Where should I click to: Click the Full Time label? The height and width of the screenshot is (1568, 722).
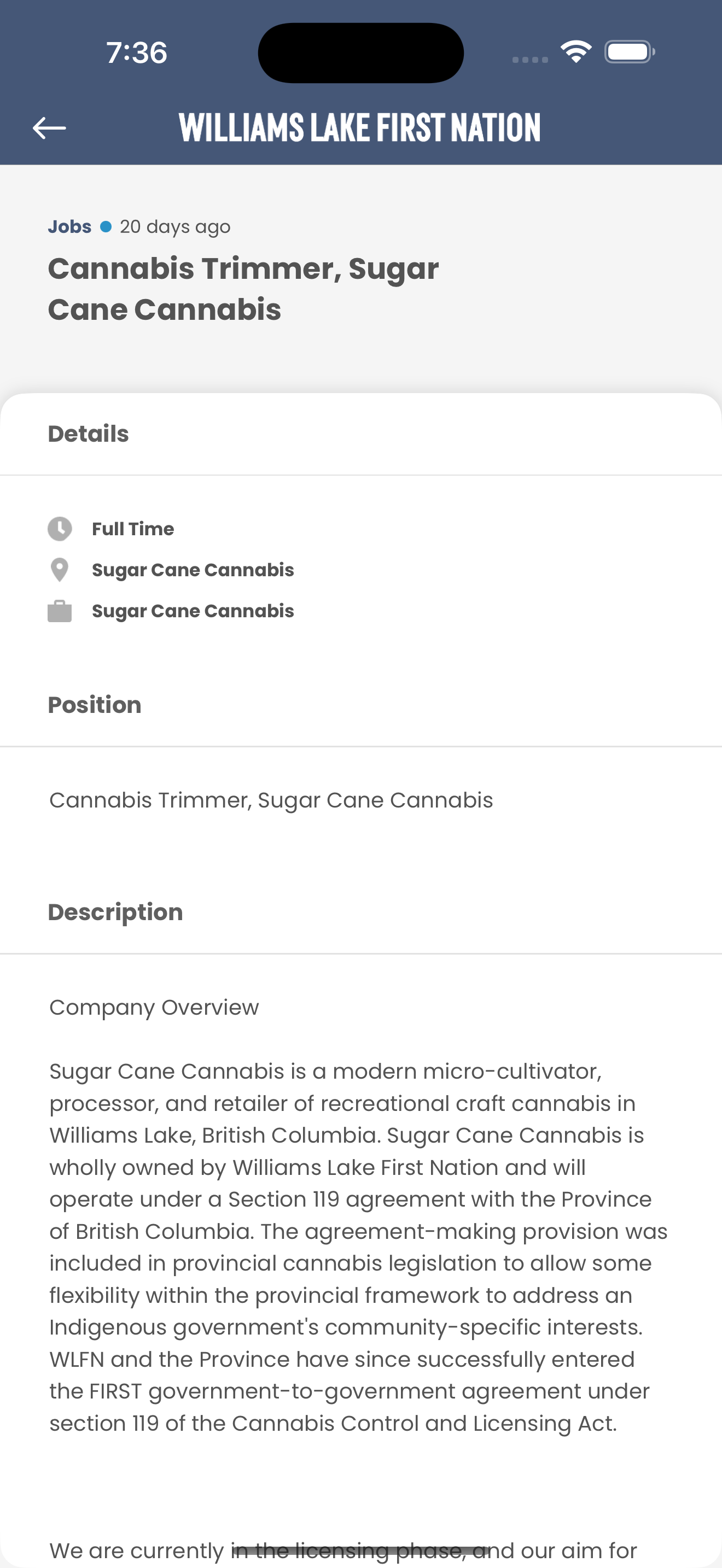click(x=133, y=529)
